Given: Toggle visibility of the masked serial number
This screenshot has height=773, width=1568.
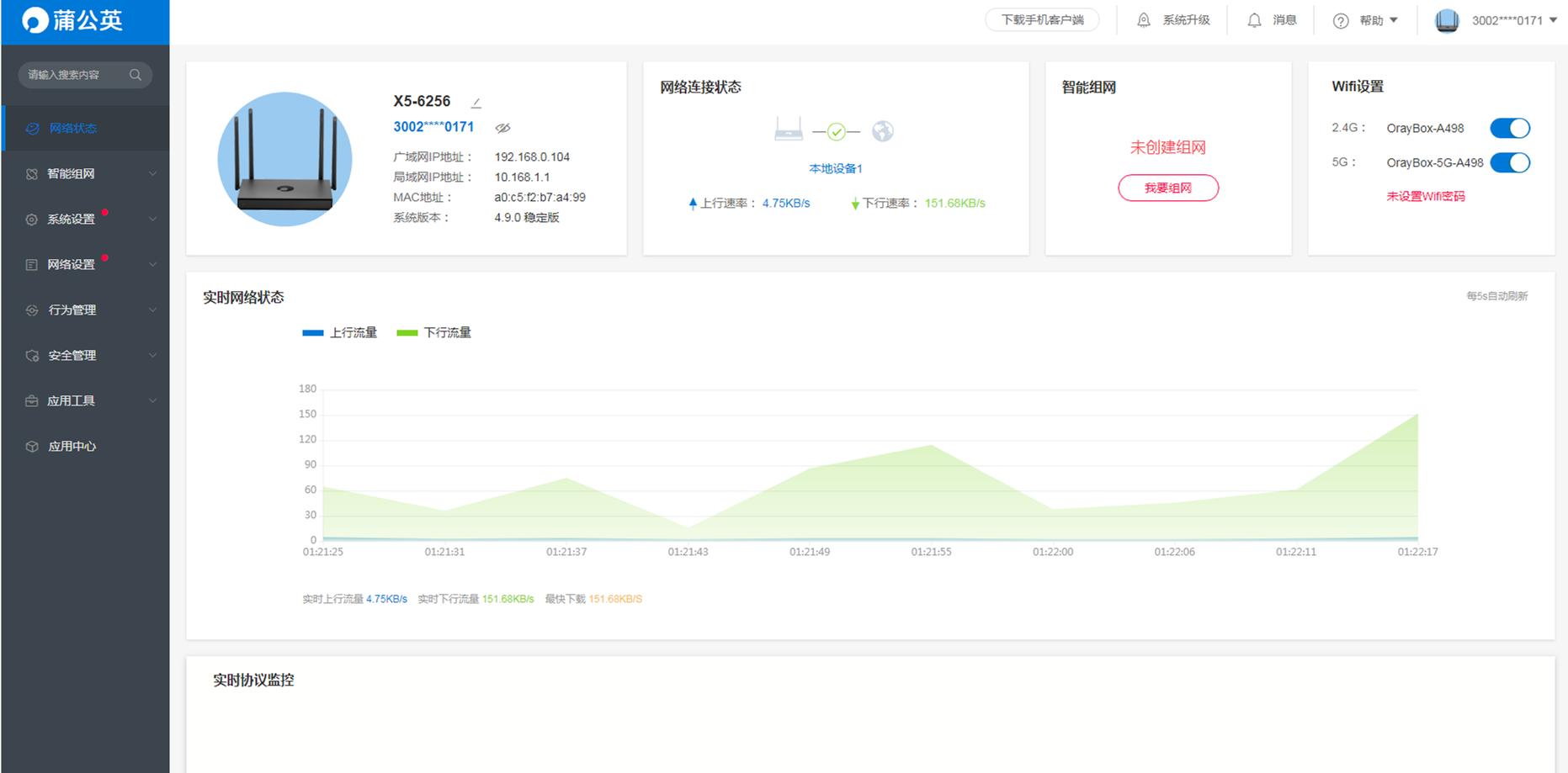Looking at the screenshot, I should point(502,128).
